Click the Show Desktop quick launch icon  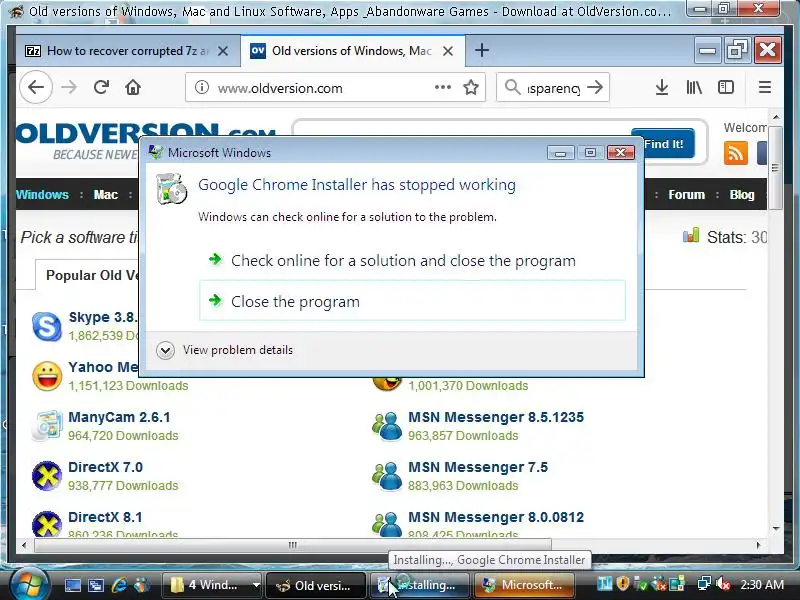pyautogui.click(x=72, y=585)
